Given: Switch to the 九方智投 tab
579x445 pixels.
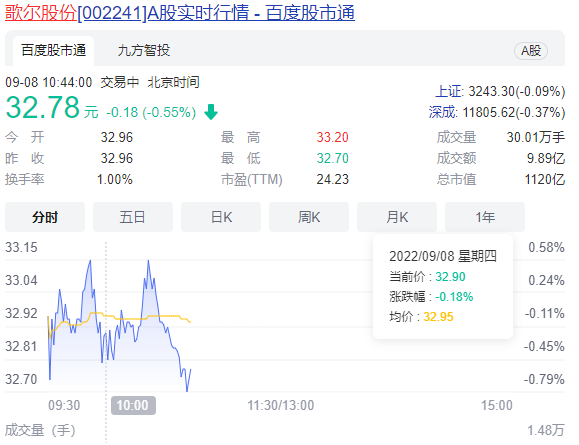Looking at the screenshot, I should coord(144,50).
